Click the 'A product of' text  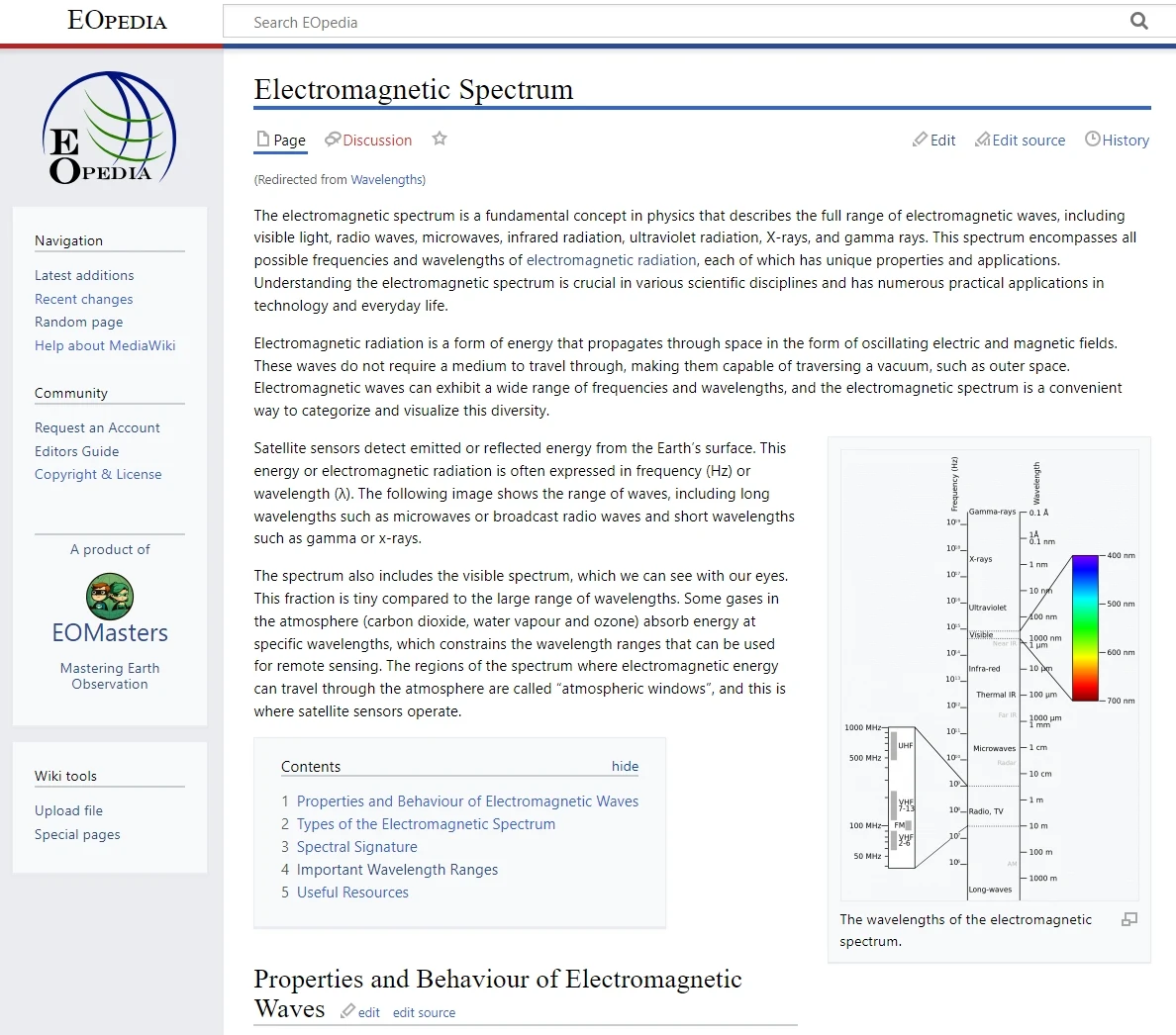[x=110, y=549]
